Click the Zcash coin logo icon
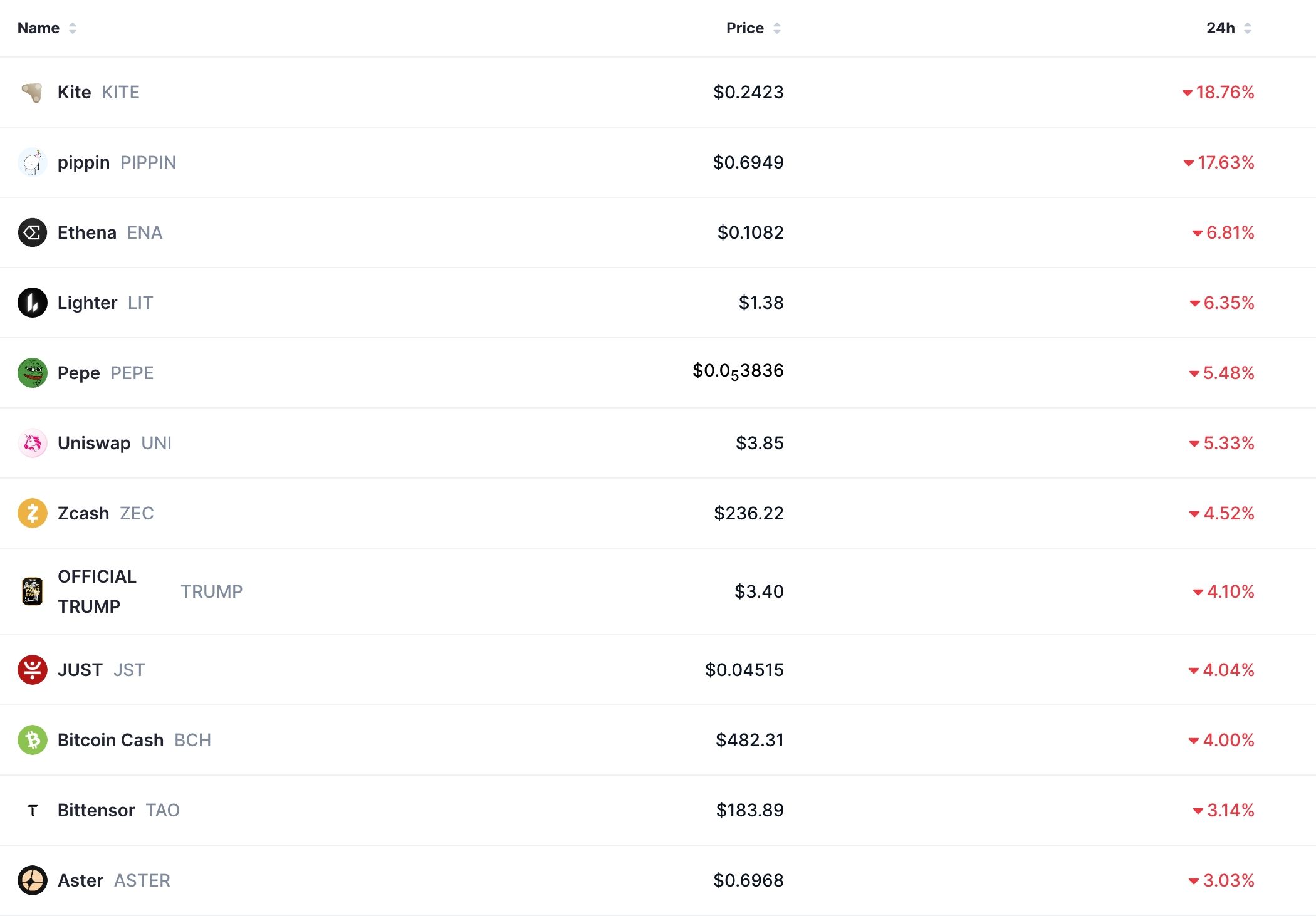 point(32,513)
